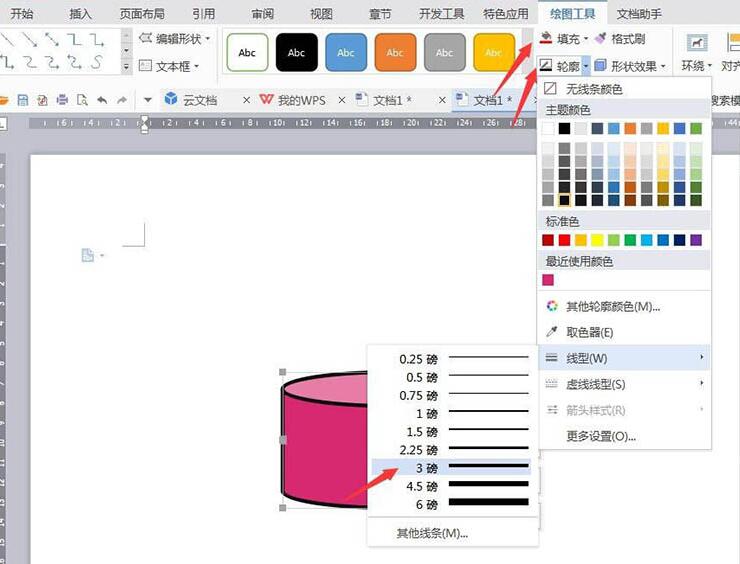Click the Wrap (环绕) icon

tap(697, 43)
